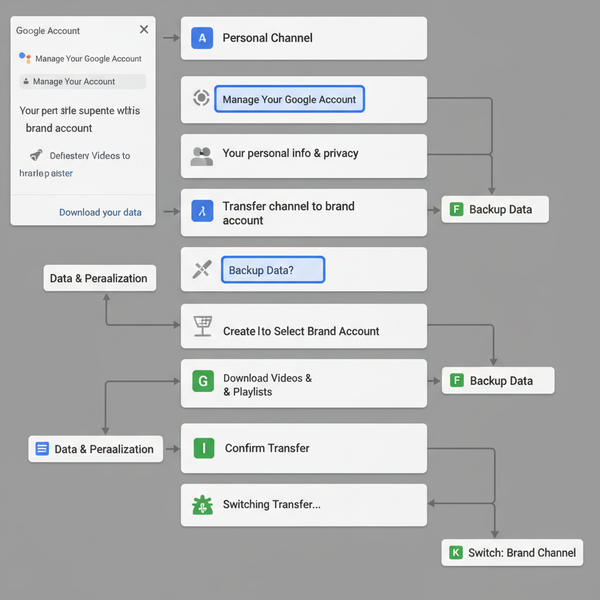Viewport: 600px width, 600px height.
Task: Click the 'Confirm Transfer' step label
Action: click(267, 448)
